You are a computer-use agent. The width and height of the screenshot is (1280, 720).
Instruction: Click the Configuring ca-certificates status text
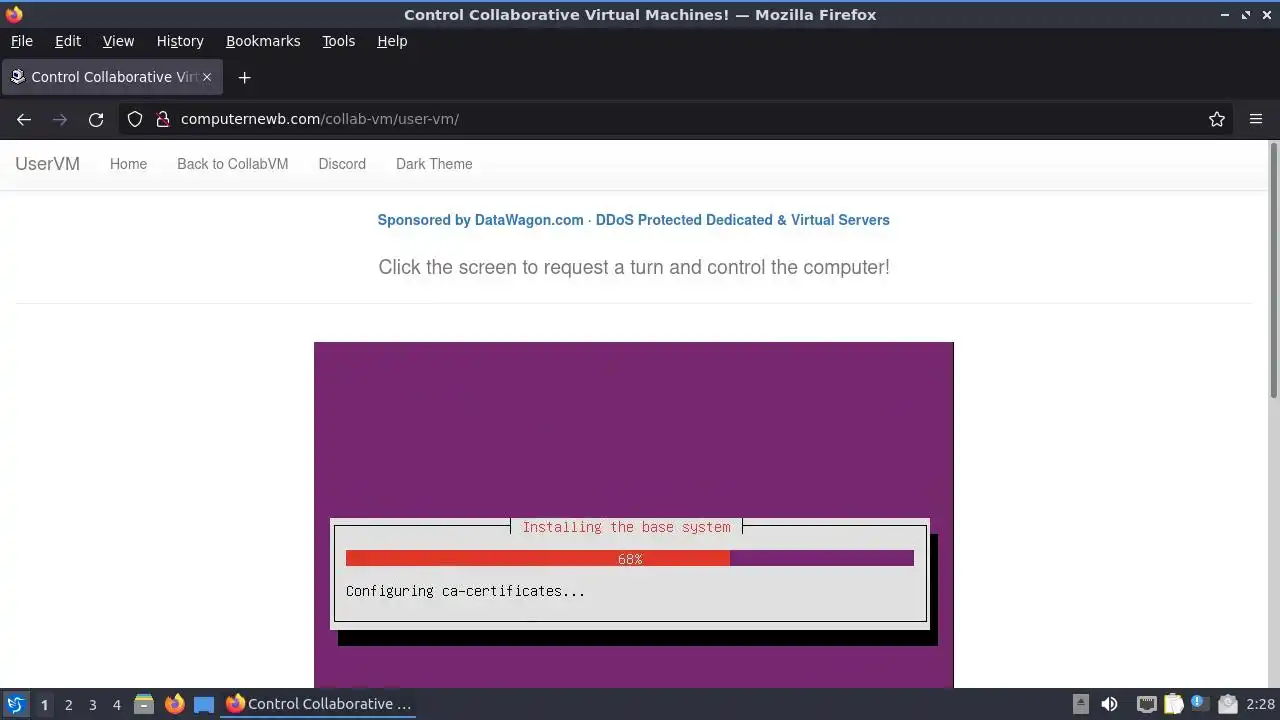(465, 591)
